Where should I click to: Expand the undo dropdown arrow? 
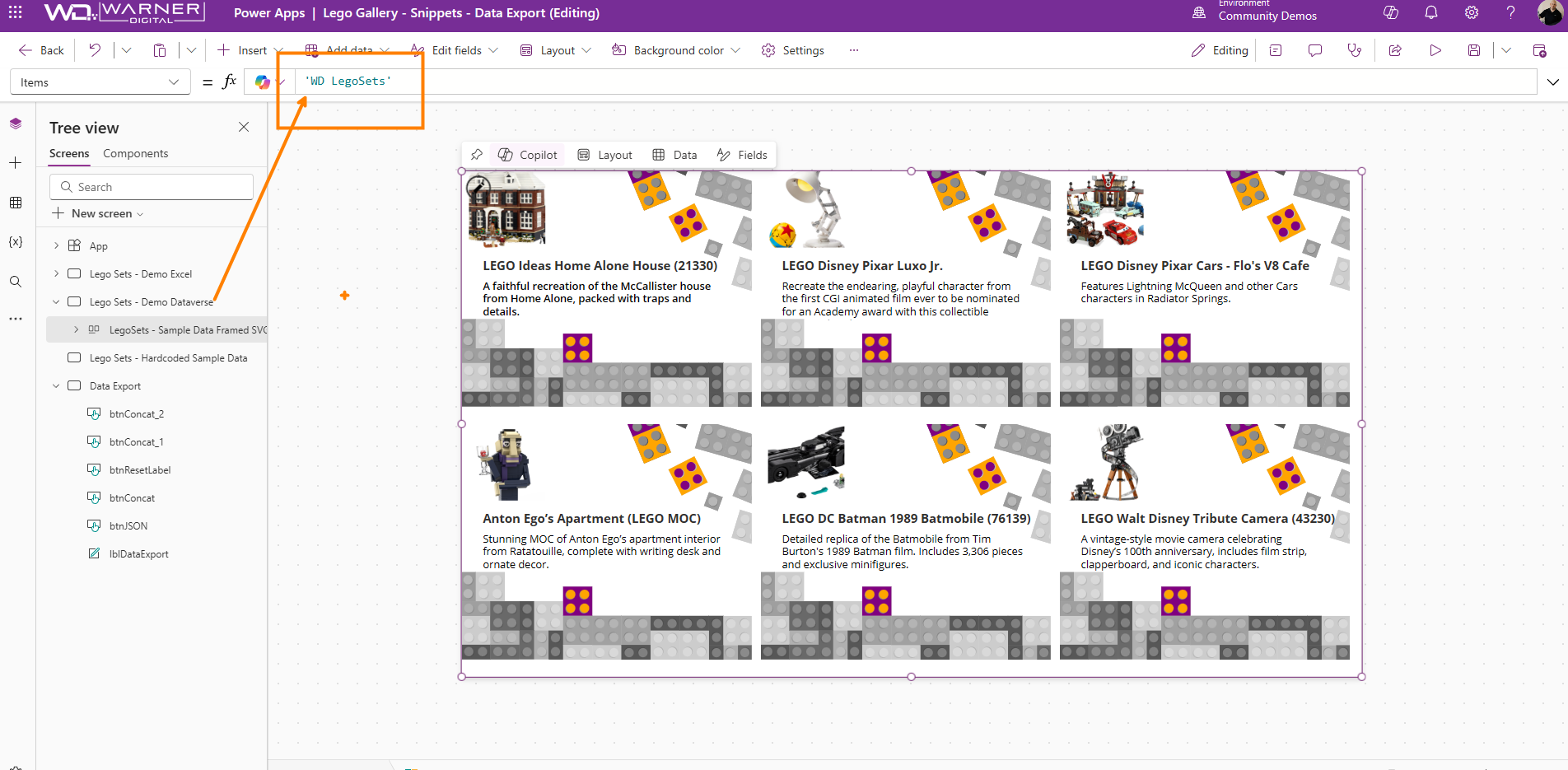[126, 50]
